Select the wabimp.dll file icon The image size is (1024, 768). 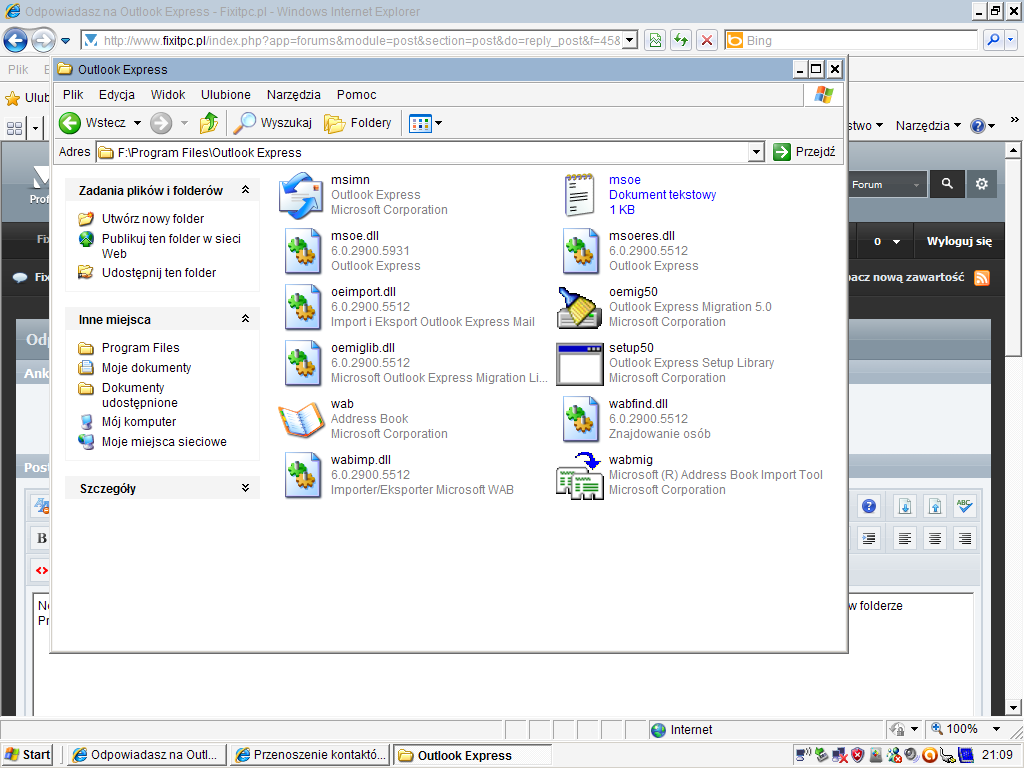(302, 476)
